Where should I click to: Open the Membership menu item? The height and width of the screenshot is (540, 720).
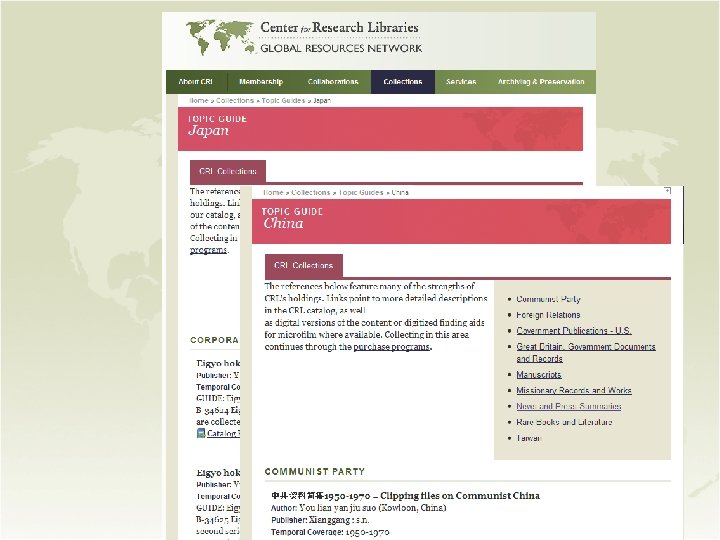click(x=261, y=82)
